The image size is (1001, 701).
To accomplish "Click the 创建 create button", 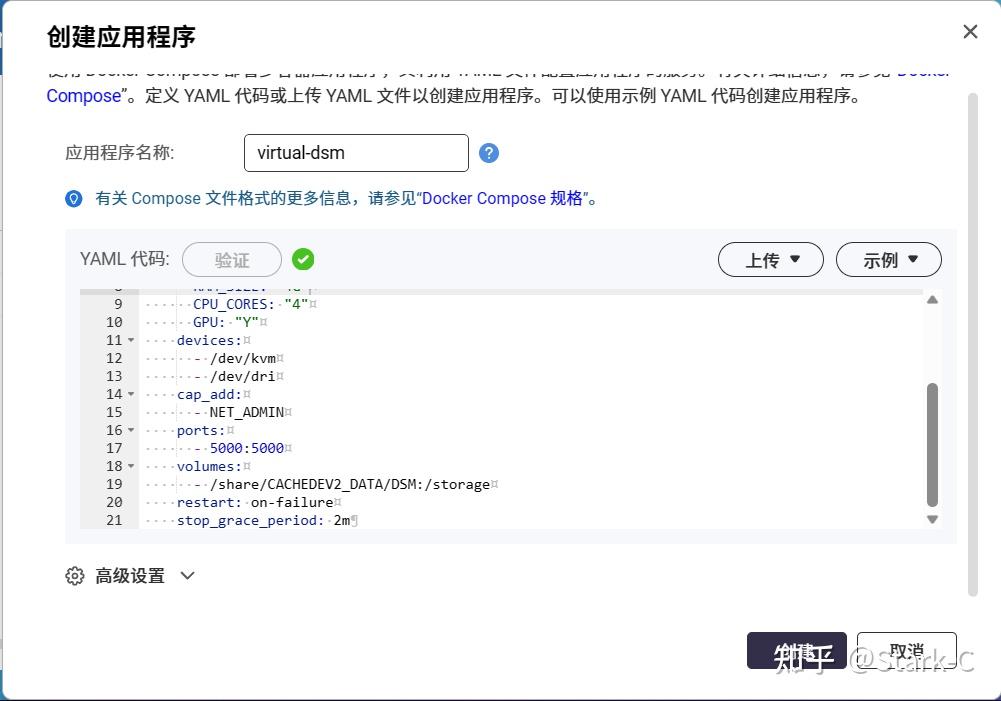I will point(796,650).
